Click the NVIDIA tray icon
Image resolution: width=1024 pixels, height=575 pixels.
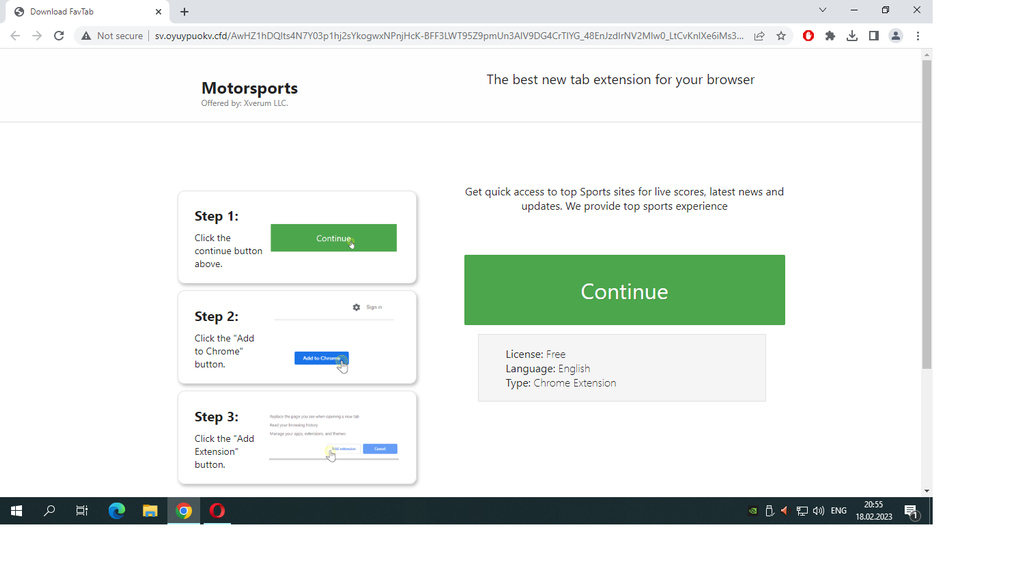(752, 511)
